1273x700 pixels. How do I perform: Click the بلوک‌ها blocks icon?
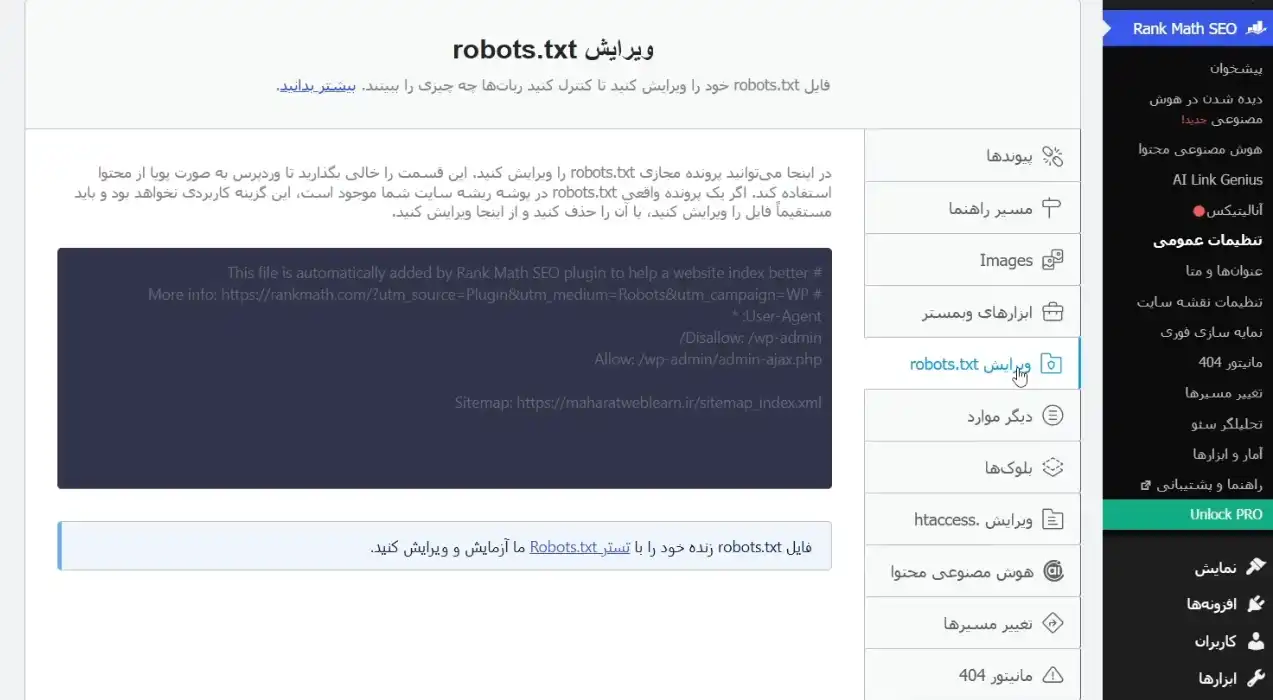[1052, 468]
